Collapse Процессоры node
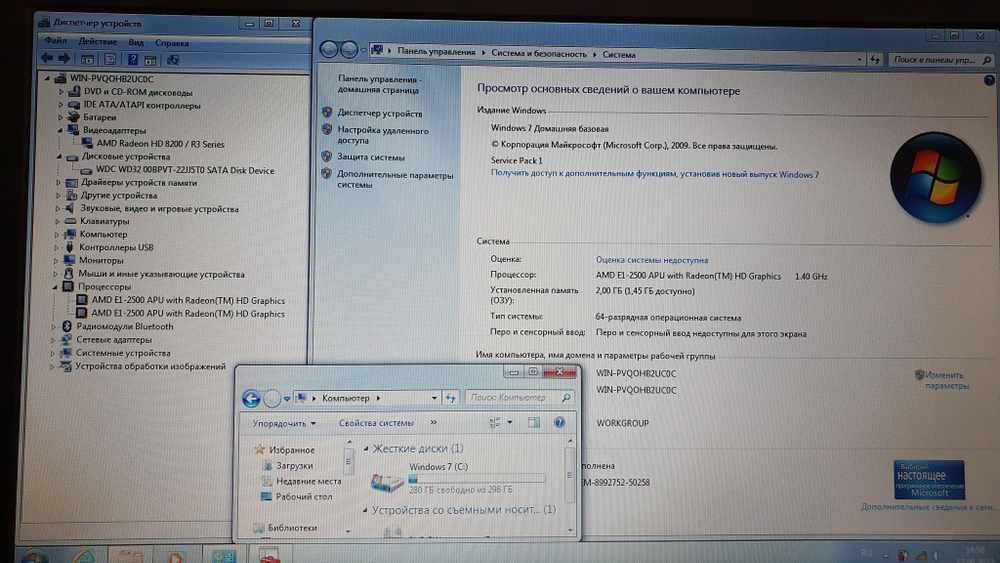This screenshot has width=1000, height=563. click(x=55, y=287)
